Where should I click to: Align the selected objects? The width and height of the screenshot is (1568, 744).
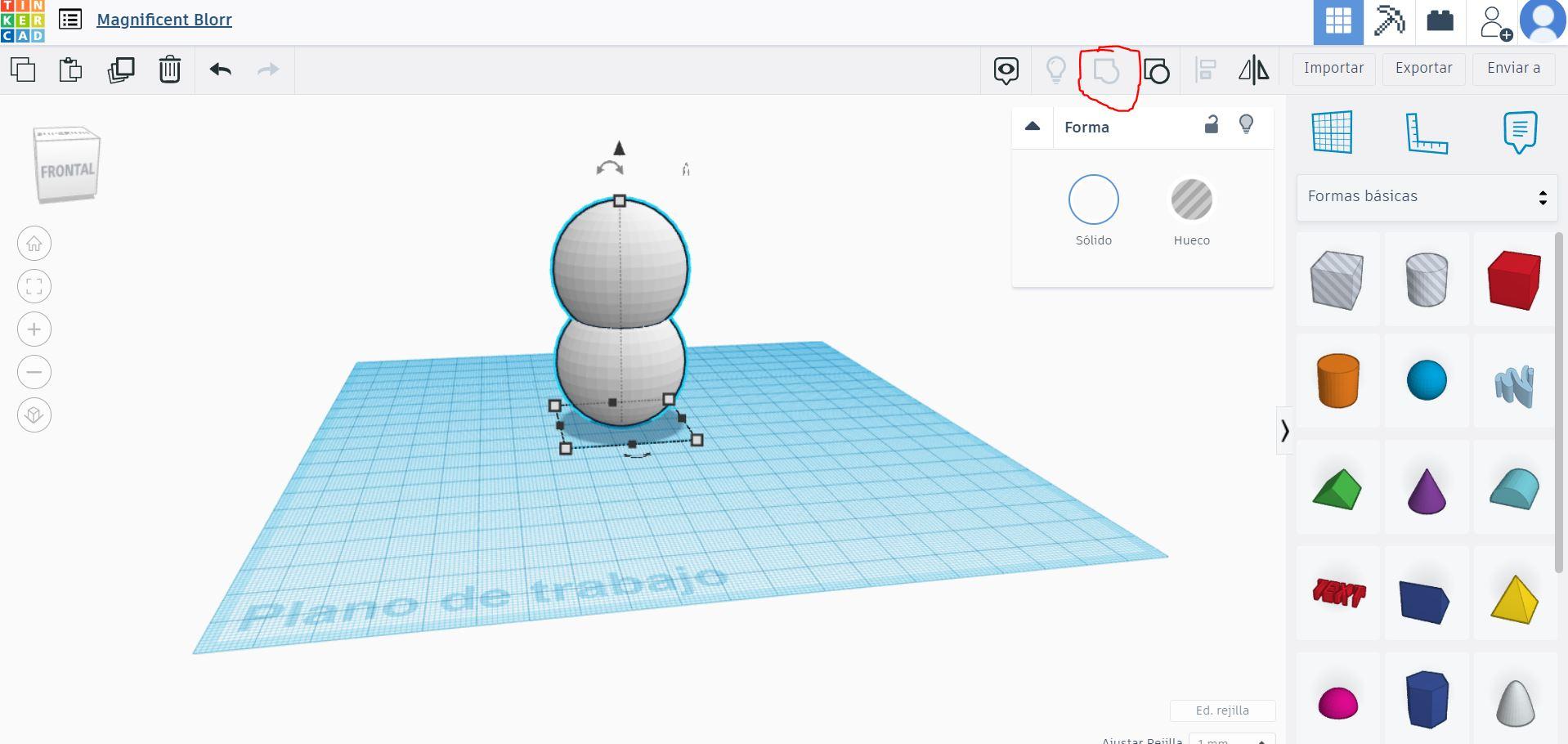pyautogui.click(x=1206, y=70)
